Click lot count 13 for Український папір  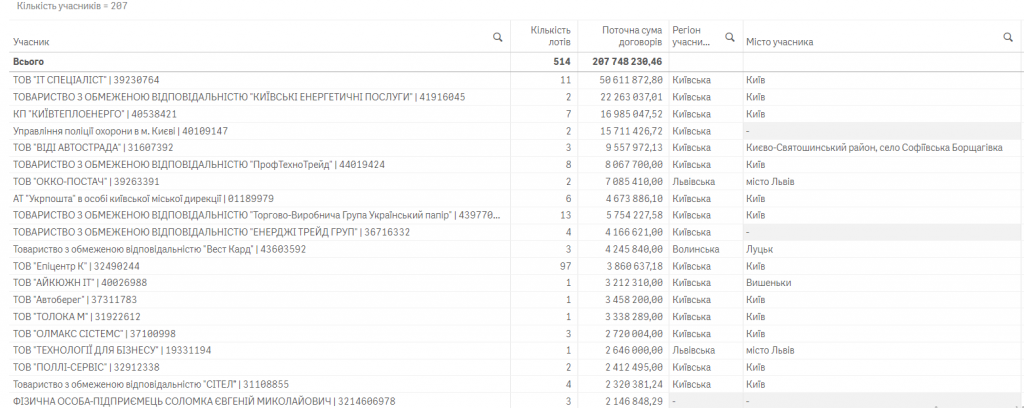(565, 215)
